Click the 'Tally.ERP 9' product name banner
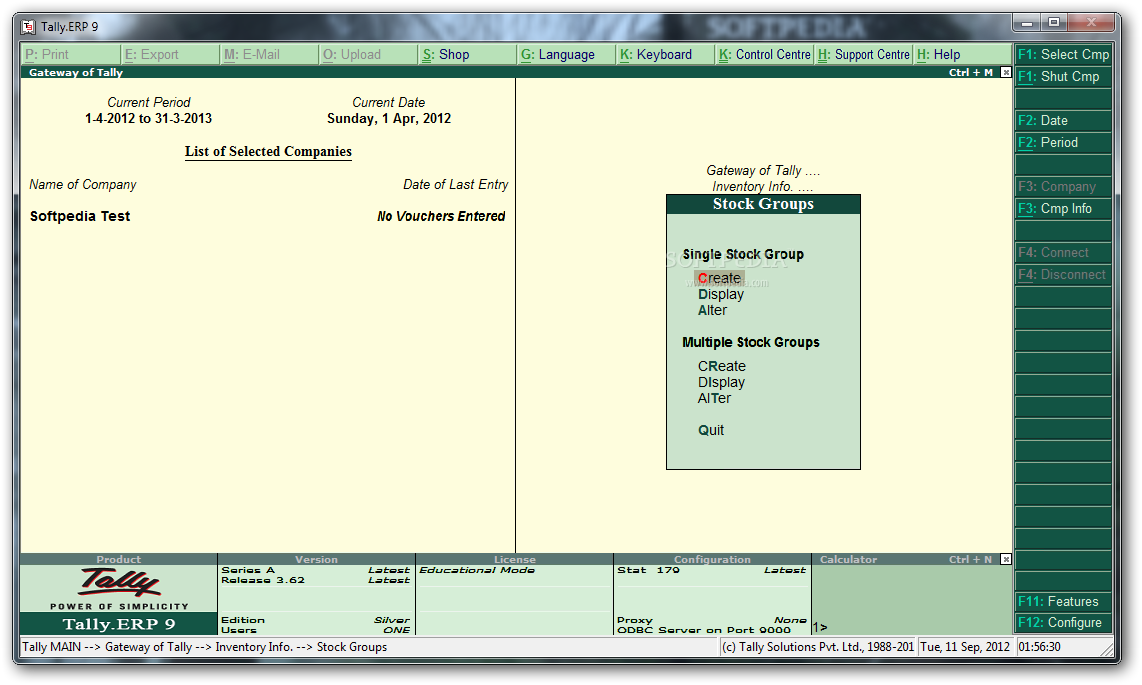Screen dimensions: 1142x685 (x=119, y=624)
